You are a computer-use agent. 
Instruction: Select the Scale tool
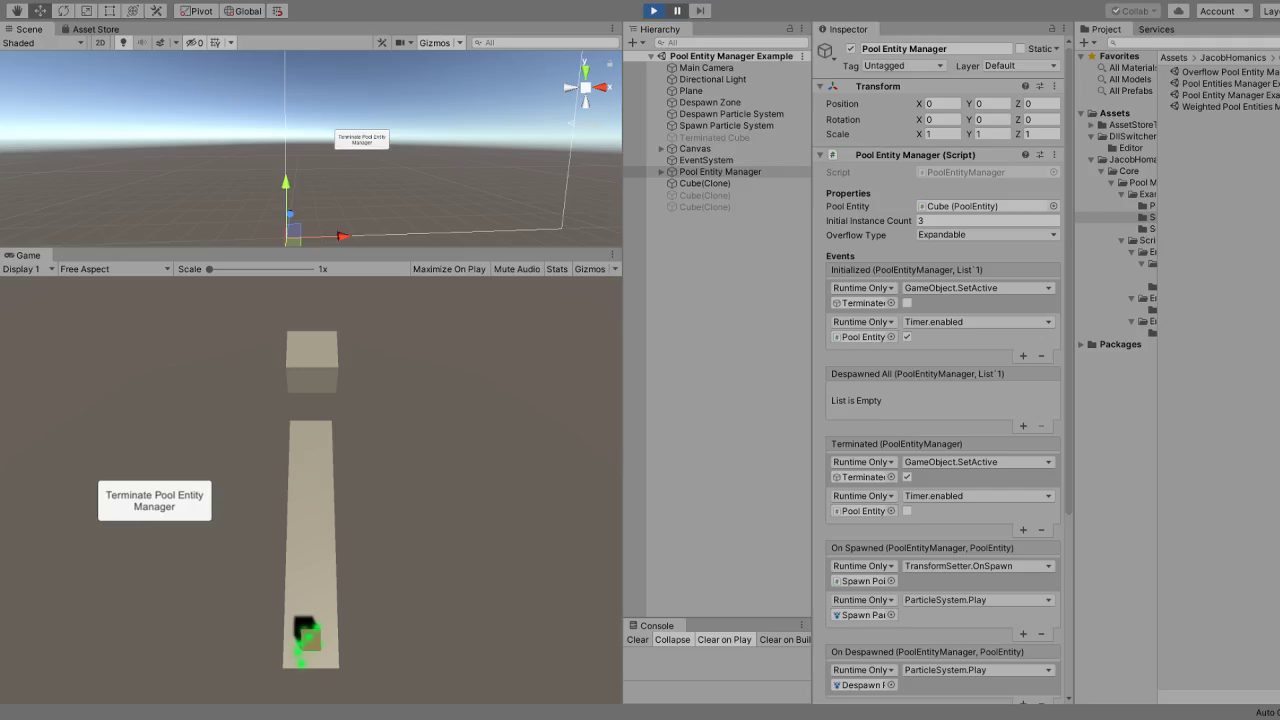(x=86, y=11)
